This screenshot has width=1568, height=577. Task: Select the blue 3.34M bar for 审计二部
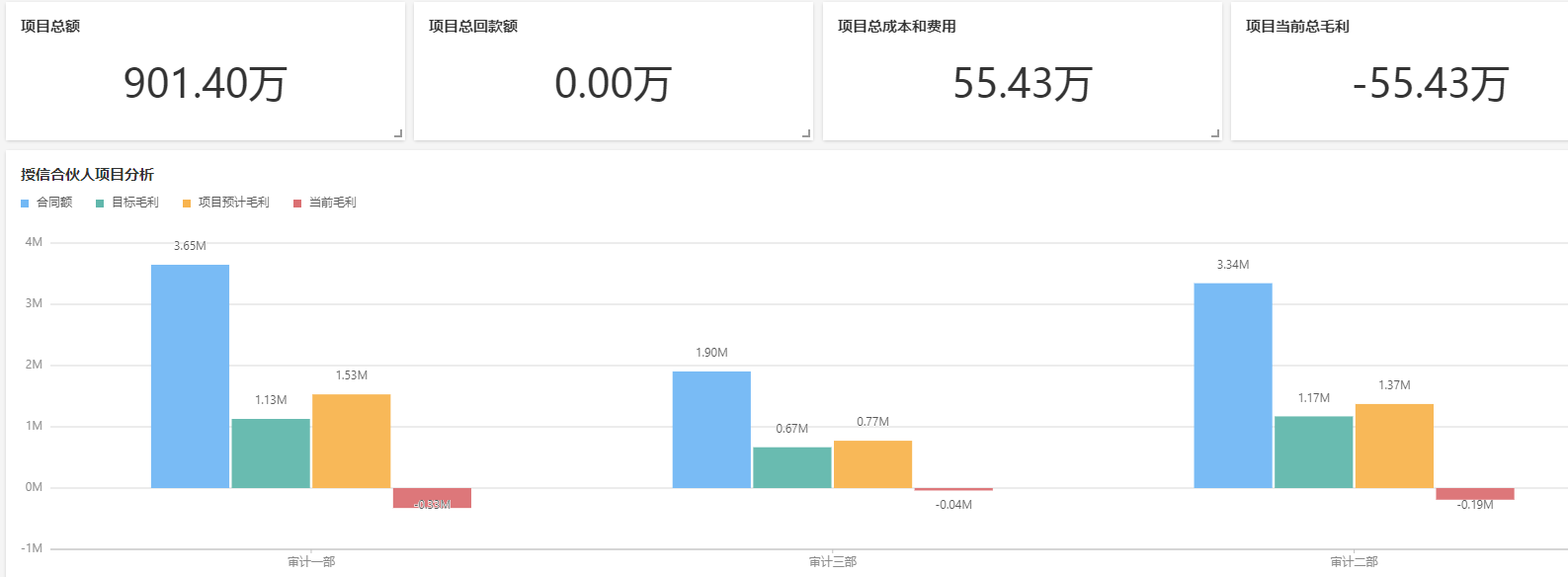[x=1232, y=385]
